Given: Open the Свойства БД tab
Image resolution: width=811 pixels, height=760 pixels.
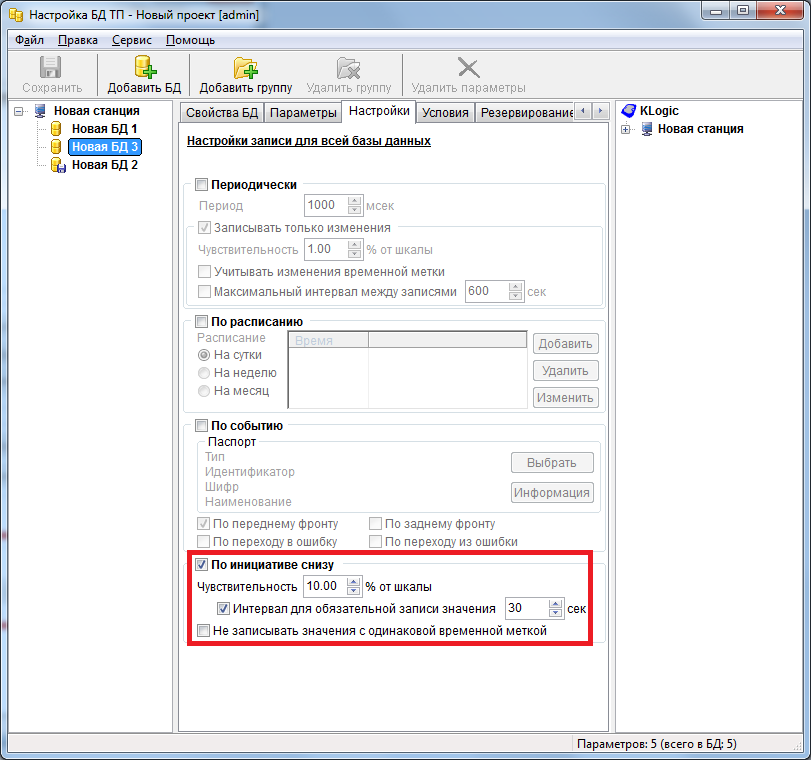Looking at the screenshot, I should pos(222,112).
